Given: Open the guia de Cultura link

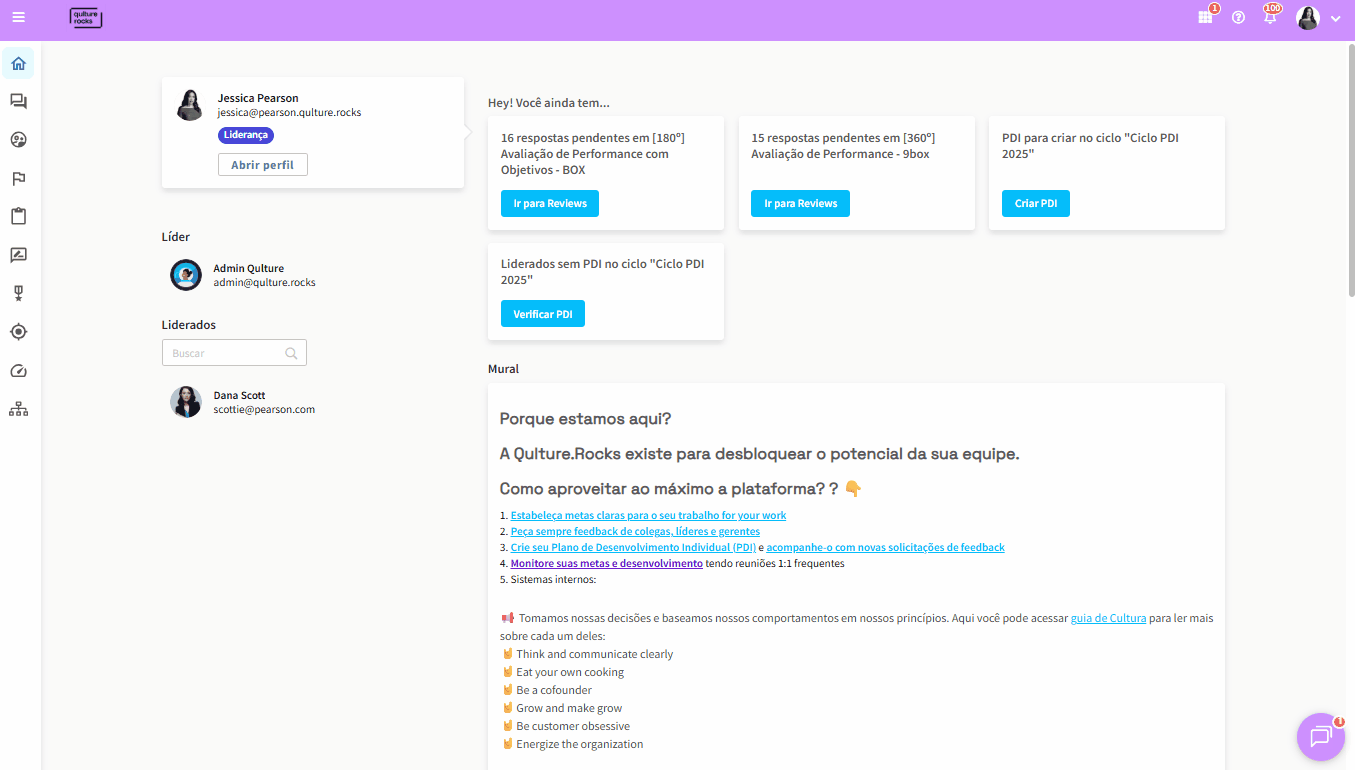Looking at the screenshot, I should 1108,618.
